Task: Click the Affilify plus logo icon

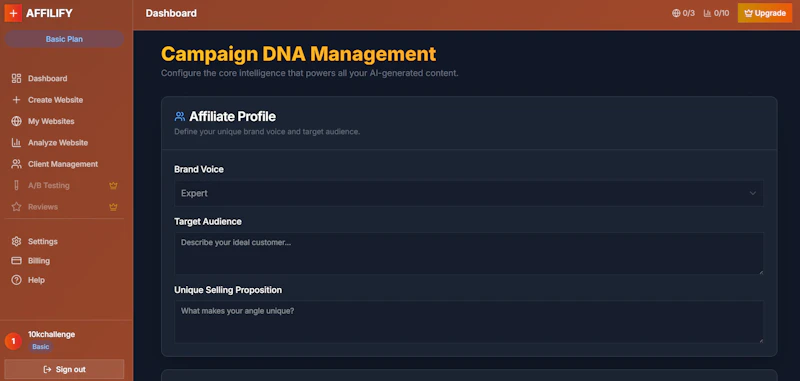Action: [x=13, y=13]
